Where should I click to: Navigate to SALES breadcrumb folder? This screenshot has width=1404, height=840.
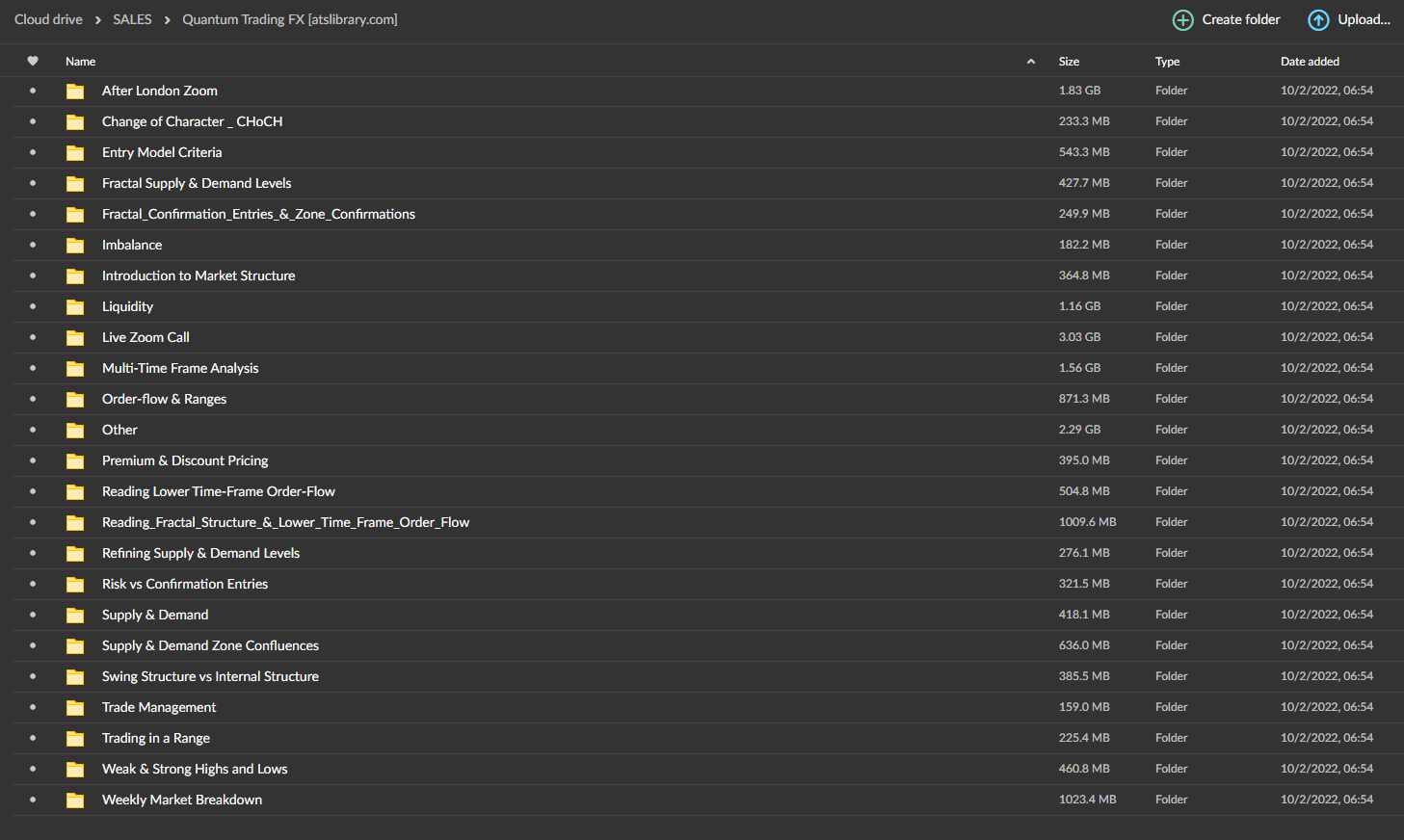[132, 19]
